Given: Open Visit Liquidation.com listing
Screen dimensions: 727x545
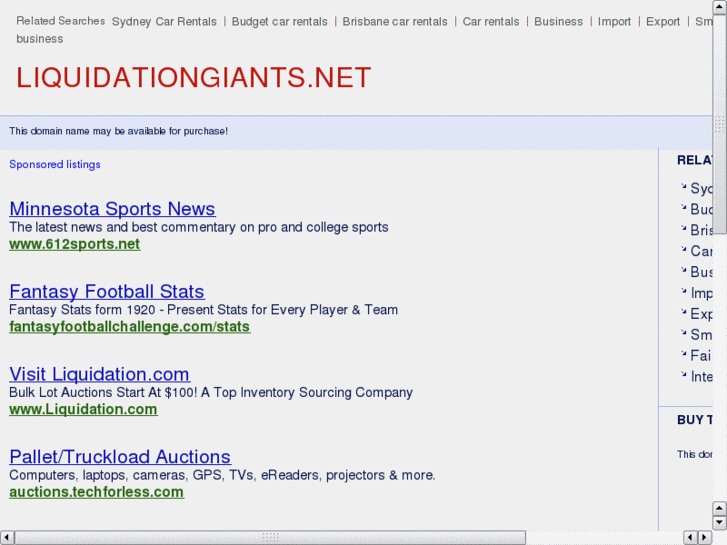Looking at the screenshot, I should point(100,374).
